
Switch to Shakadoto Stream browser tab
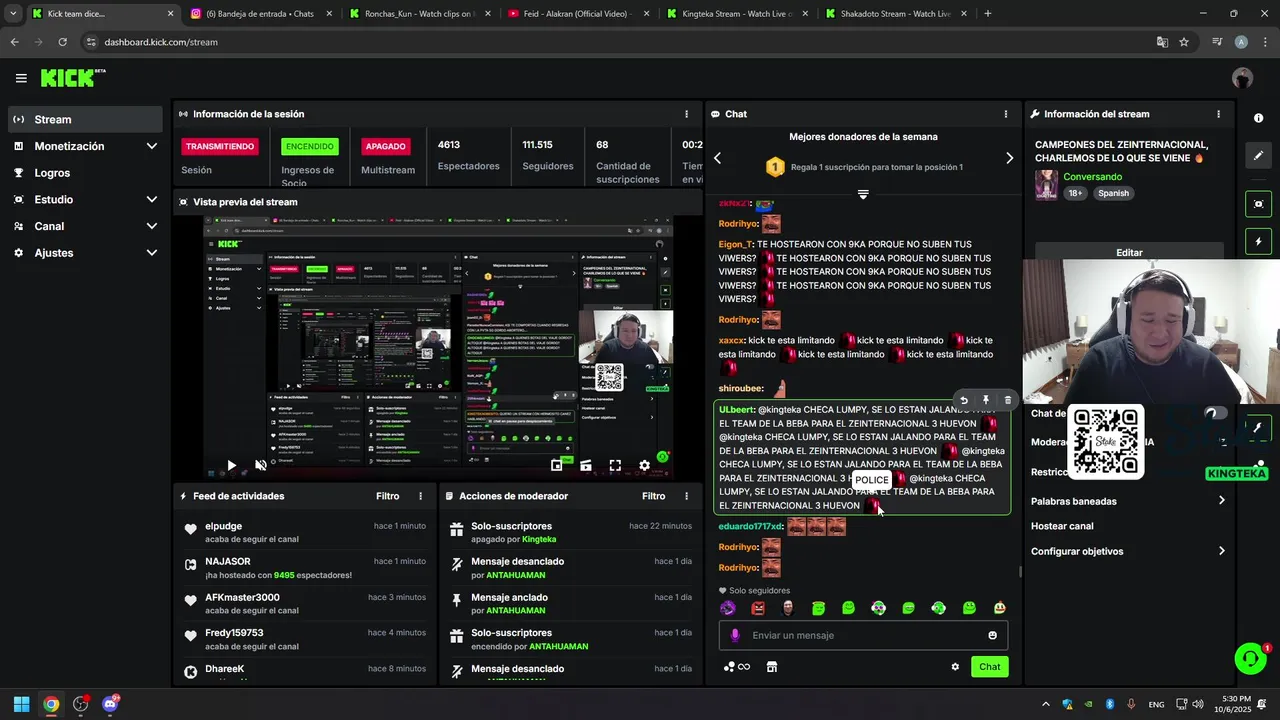[x=896, y=14]
